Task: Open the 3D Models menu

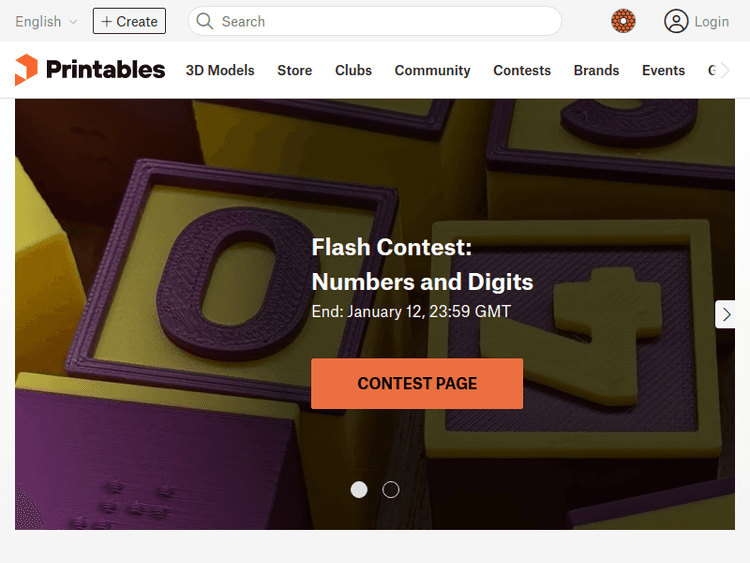Action: coord(220,70)
